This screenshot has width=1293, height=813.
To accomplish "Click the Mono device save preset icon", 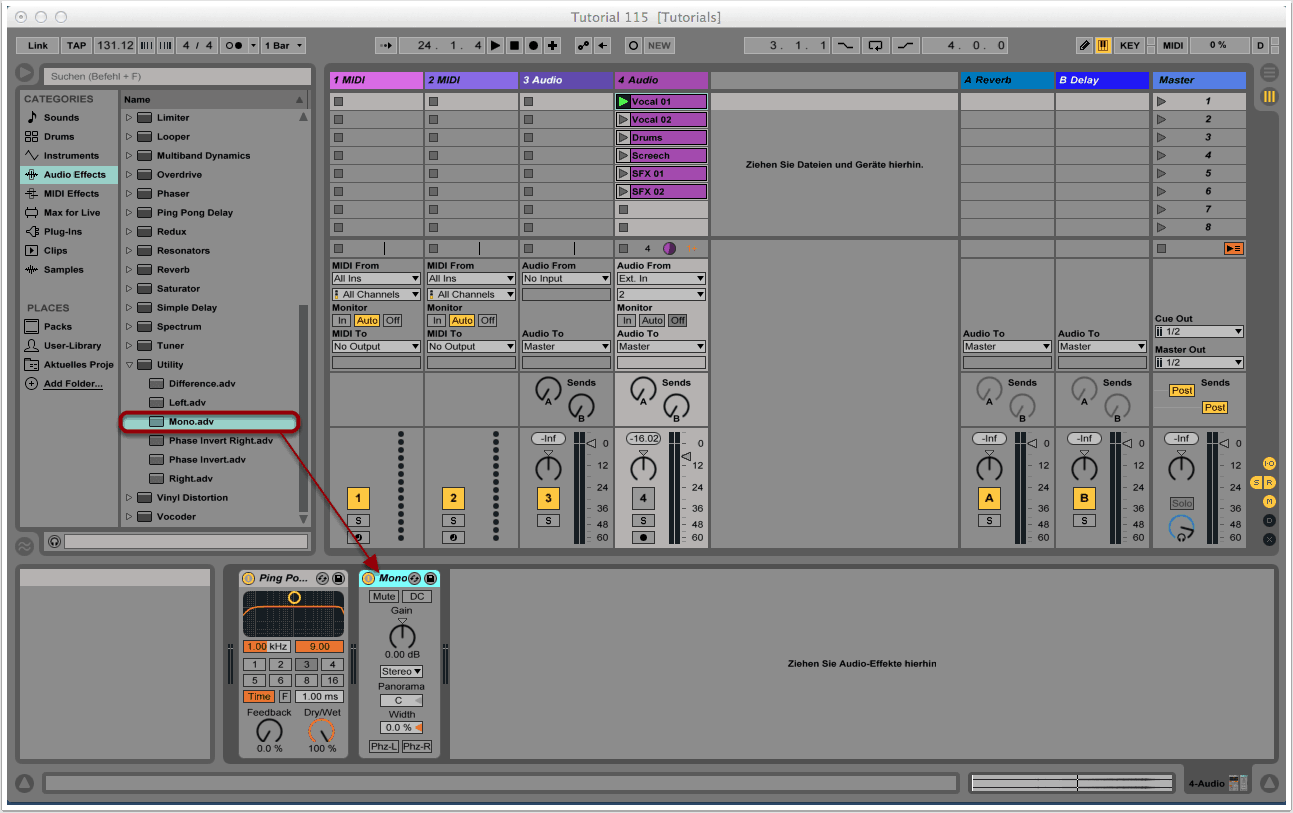I will (430, 579).
